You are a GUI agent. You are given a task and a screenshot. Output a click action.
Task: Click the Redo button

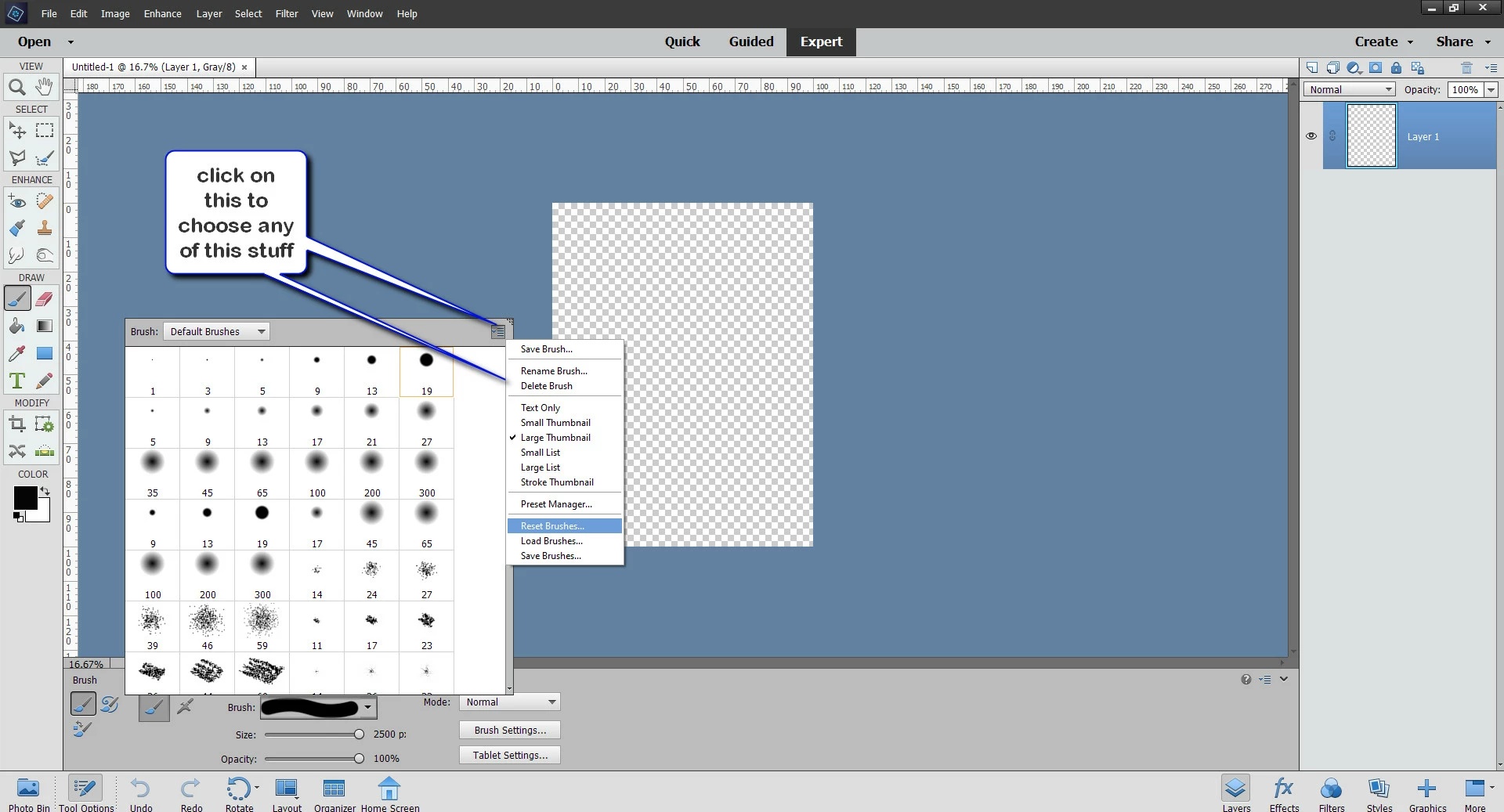[191, 793]
